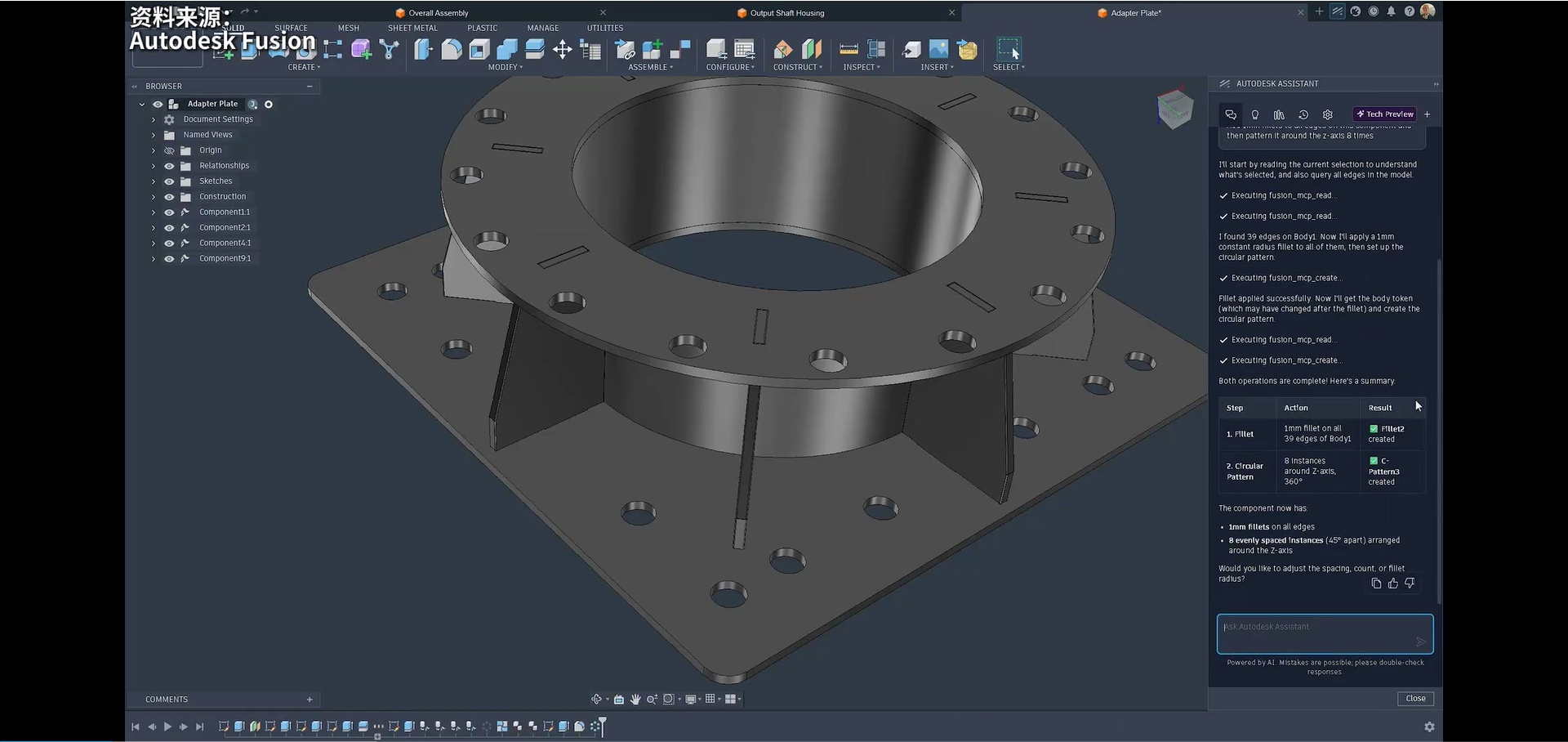This screenshot has width=1568, height=742.
Task: Select the Shell tool icon
Action: (x=479, y=50)
